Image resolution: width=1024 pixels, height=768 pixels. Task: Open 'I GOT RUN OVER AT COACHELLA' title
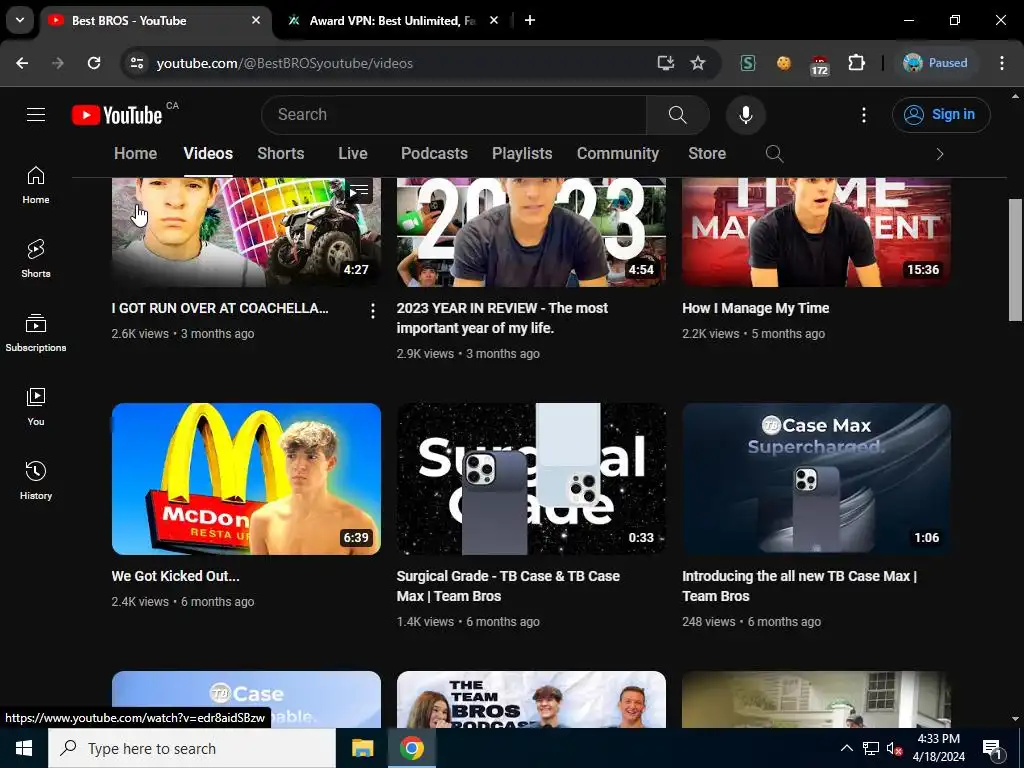coord(220,308)
